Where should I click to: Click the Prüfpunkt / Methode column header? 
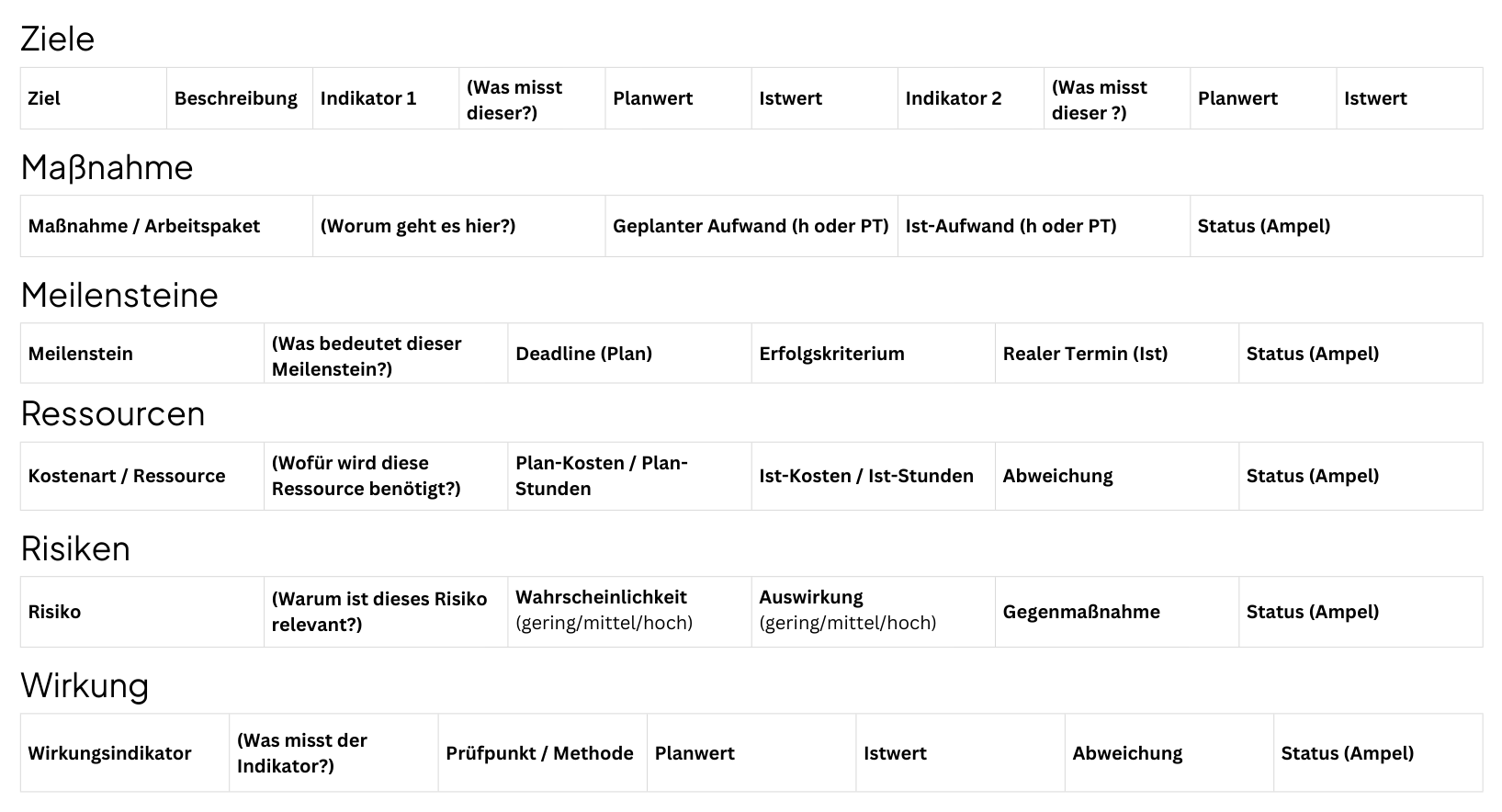point(539,753)
